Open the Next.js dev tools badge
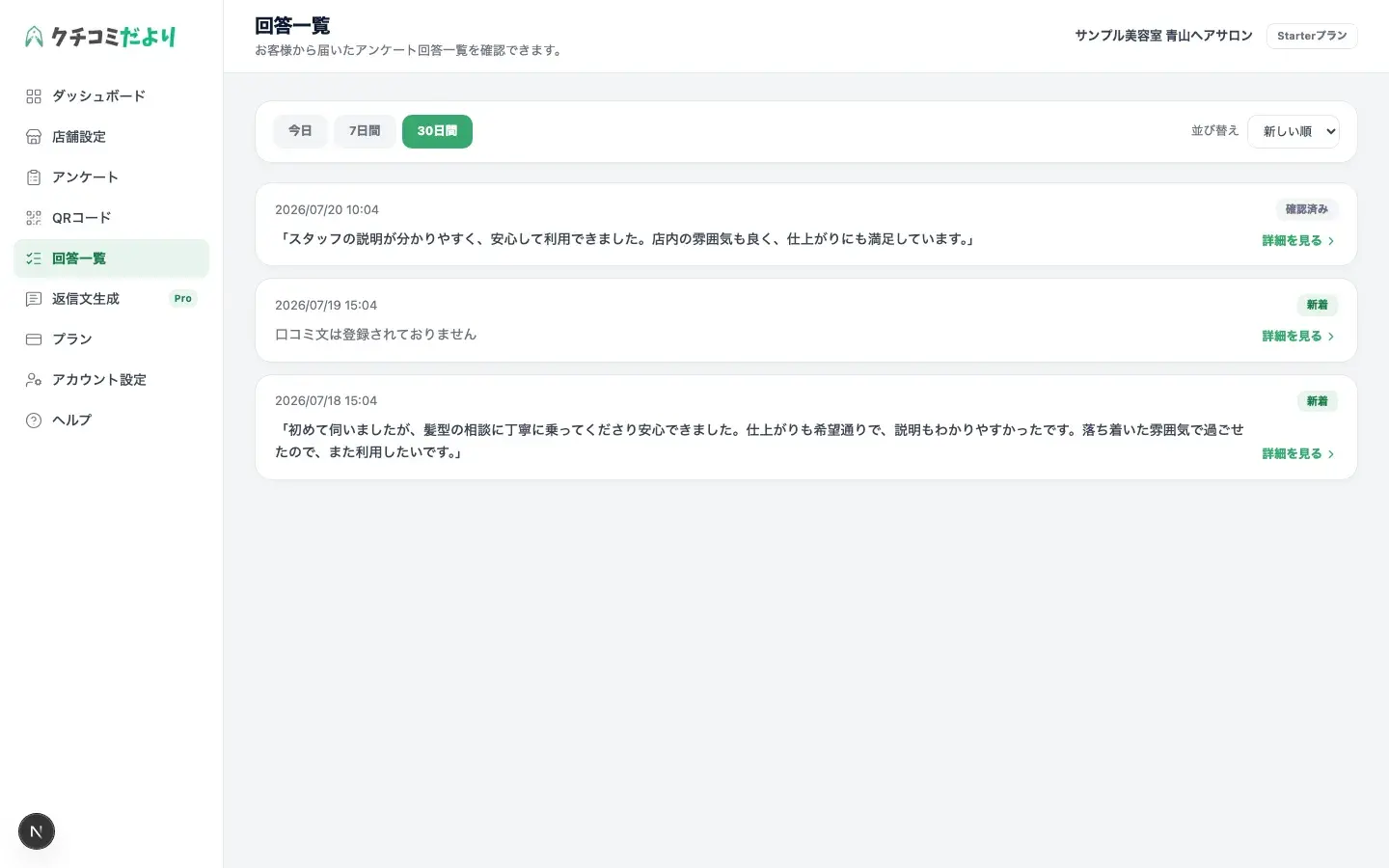 37,831
